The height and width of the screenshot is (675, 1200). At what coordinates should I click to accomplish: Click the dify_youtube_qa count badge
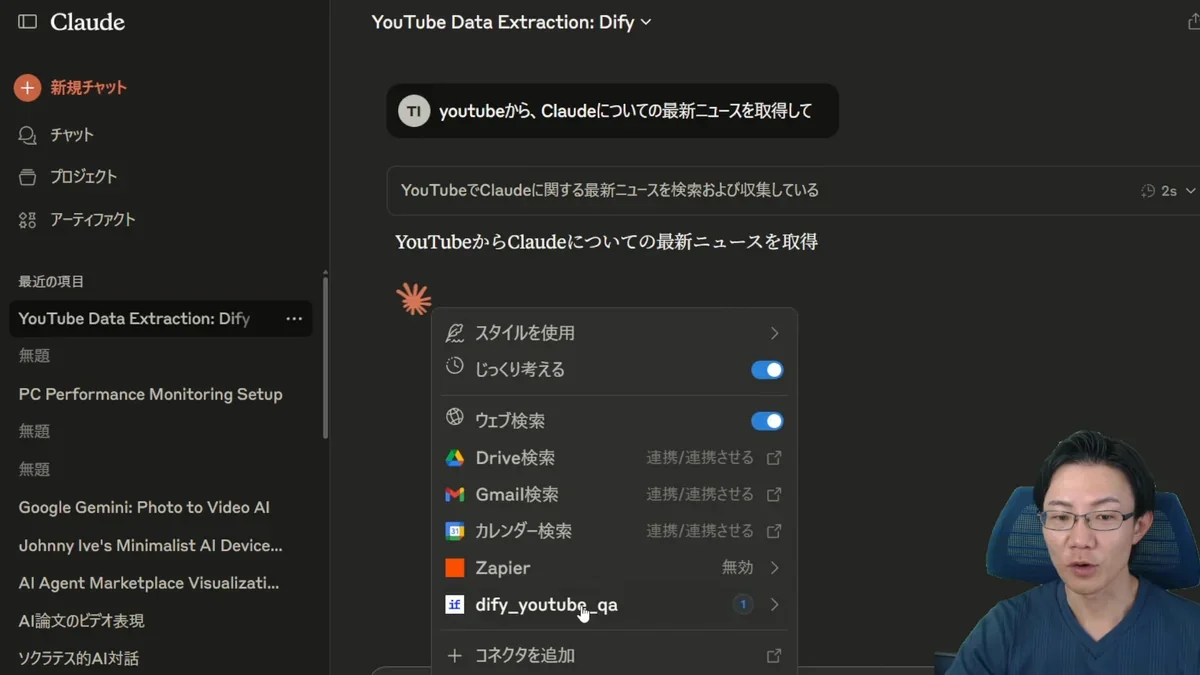(743, 604)
